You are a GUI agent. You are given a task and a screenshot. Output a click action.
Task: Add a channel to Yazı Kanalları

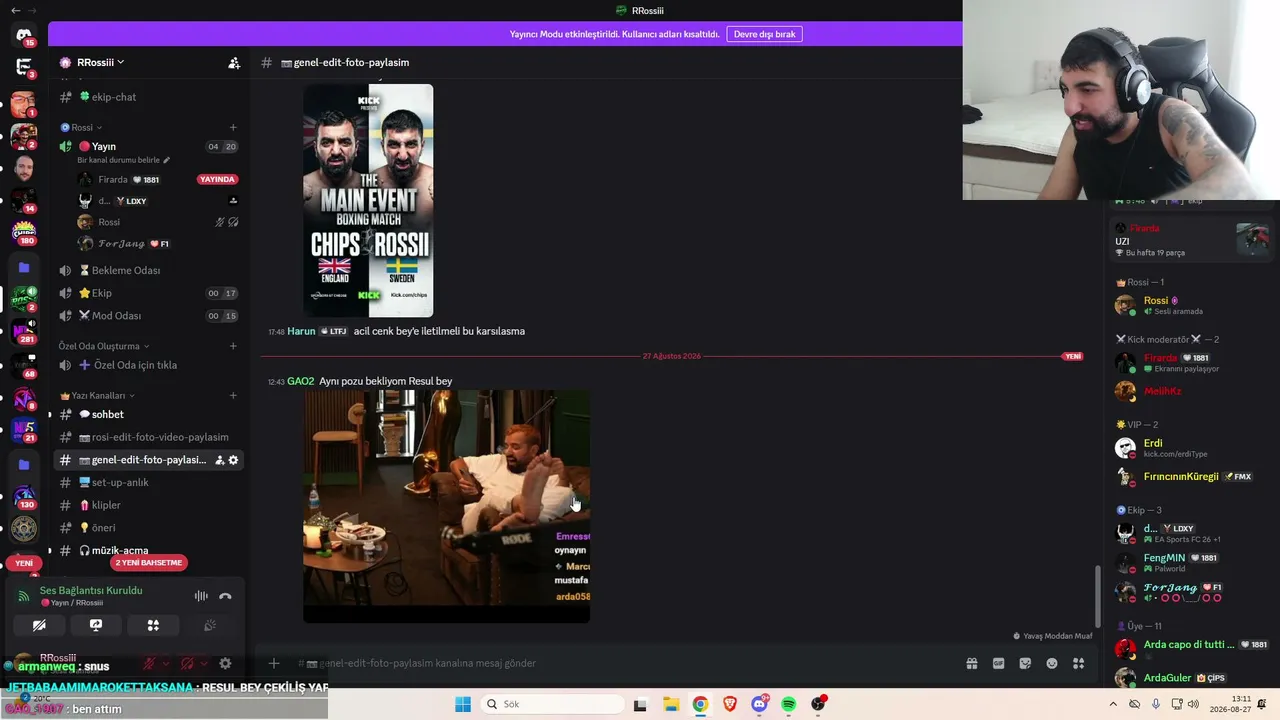tap(233, 395)
